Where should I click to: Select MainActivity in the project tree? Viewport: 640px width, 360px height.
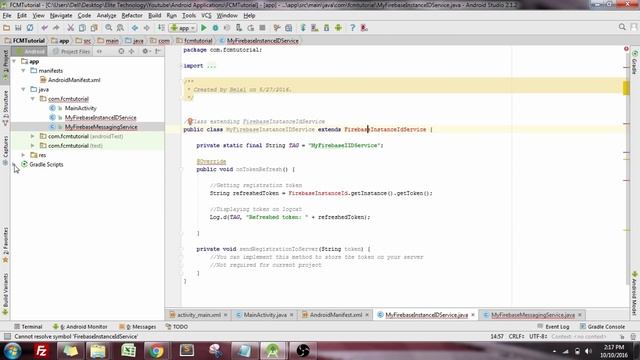[80, 108]
